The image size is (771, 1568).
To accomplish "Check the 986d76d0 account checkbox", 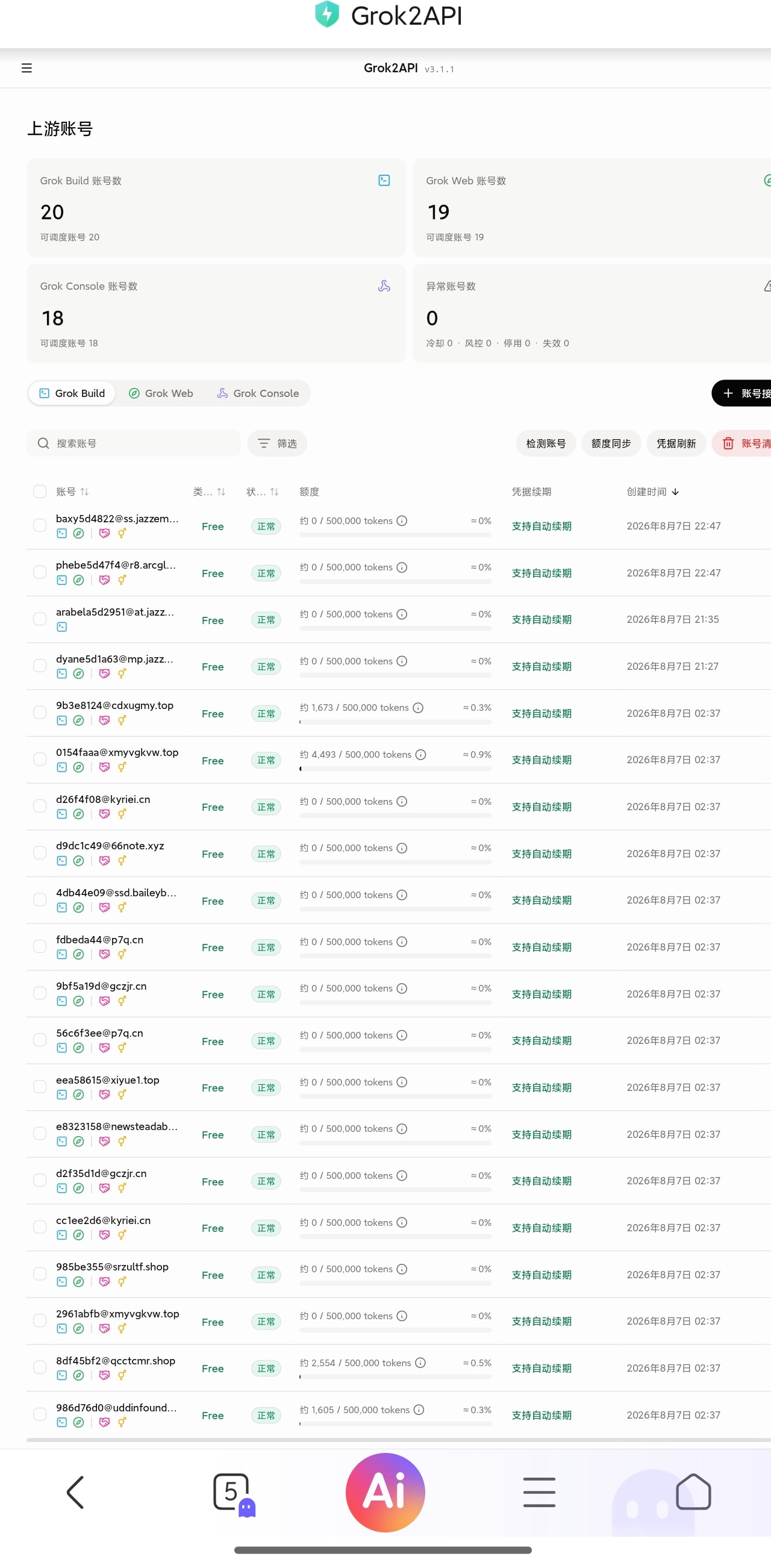I will [x=40, y=1414].
